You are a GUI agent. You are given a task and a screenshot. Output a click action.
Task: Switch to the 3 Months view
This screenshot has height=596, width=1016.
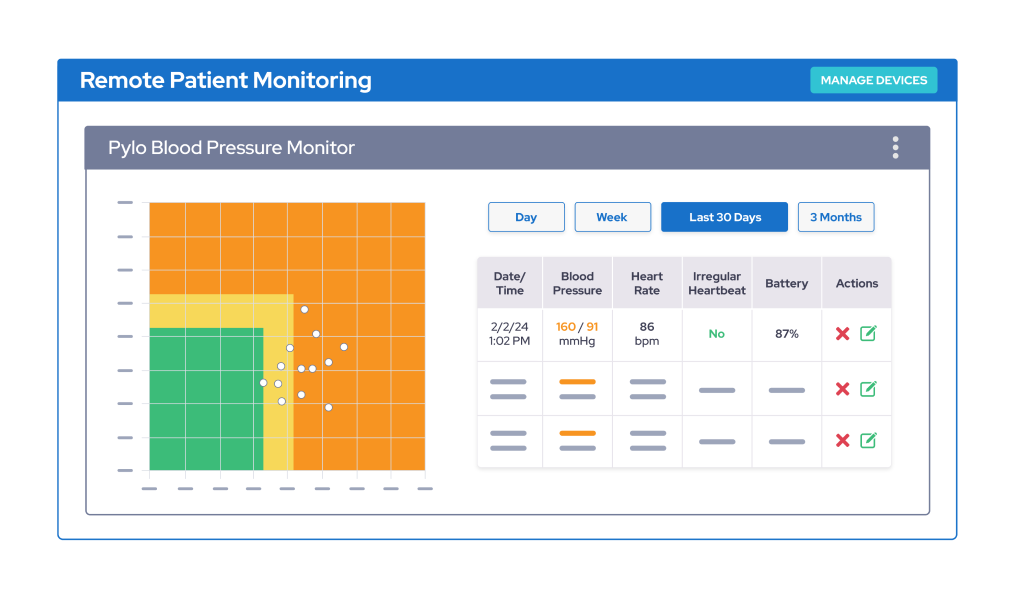836,217
